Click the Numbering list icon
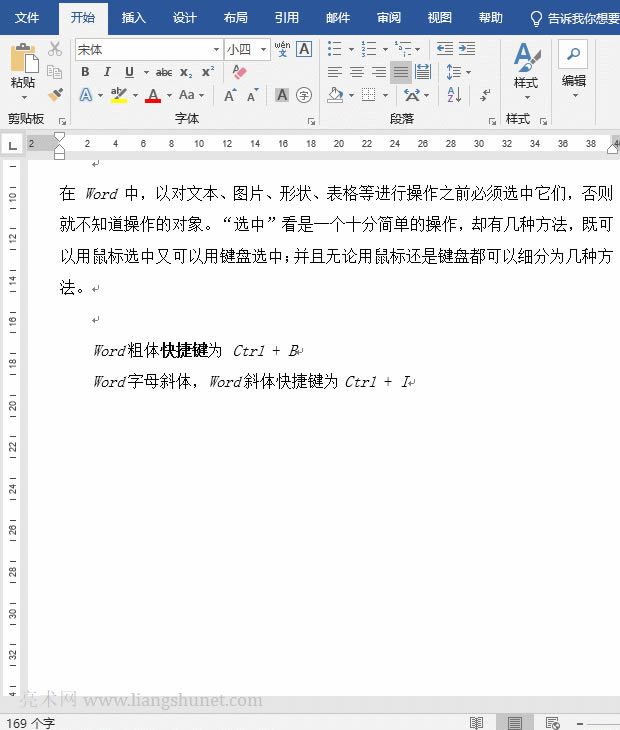620x730 pixels. [x=369, y=48]
